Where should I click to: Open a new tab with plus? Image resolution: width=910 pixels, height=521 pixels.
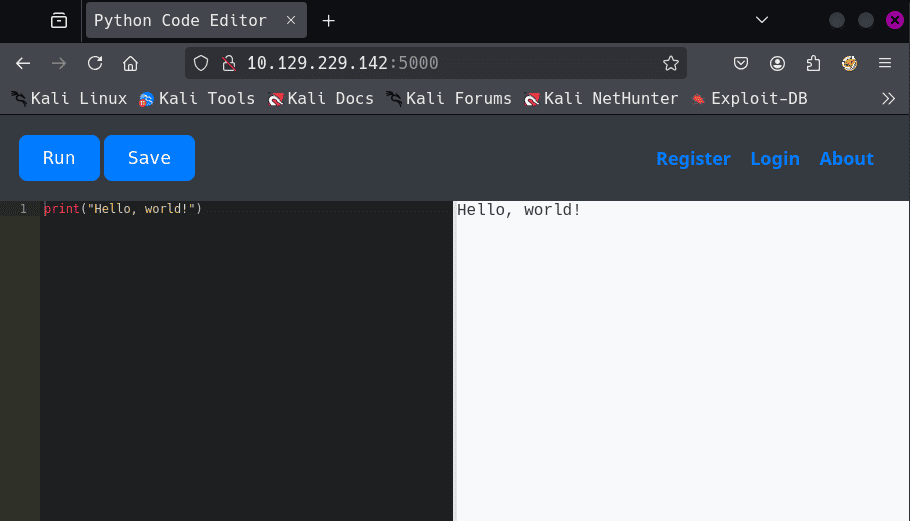328,20
